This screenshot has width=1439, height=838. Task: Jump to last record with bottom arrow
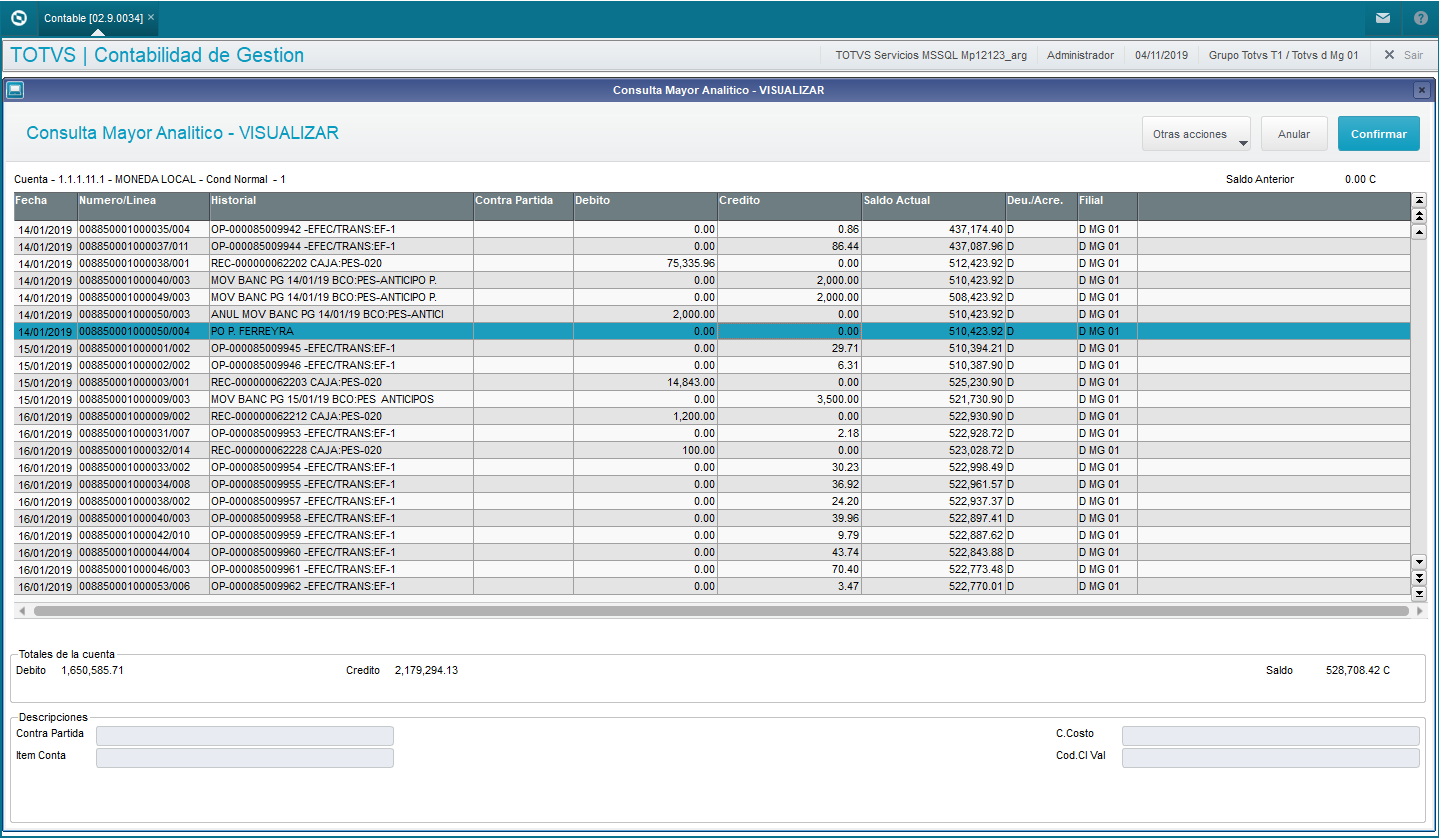[x=1418, y=593]
